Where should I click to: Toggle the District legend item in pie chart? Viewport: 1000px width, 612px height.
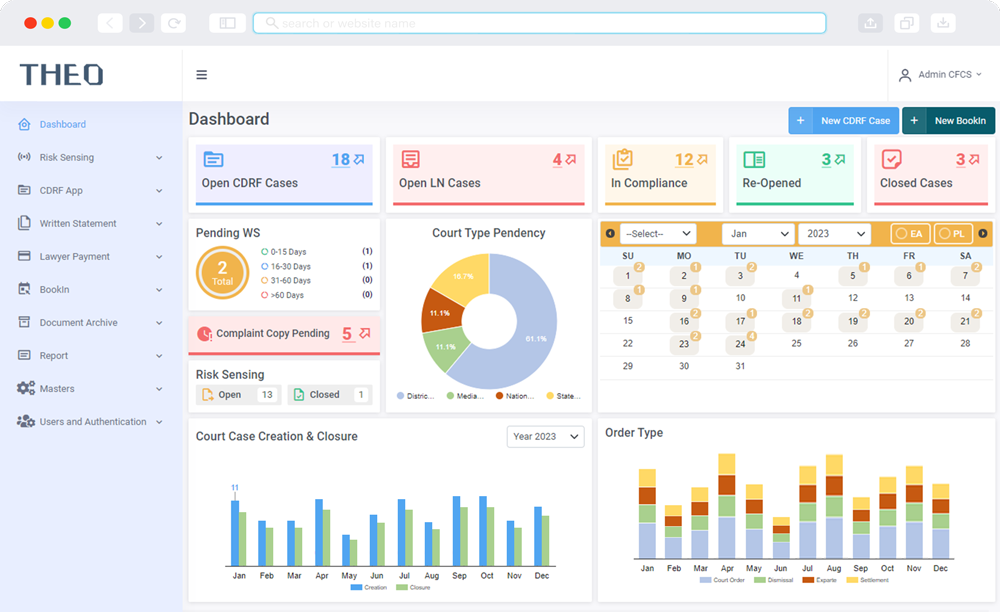[x=415, y=396]
